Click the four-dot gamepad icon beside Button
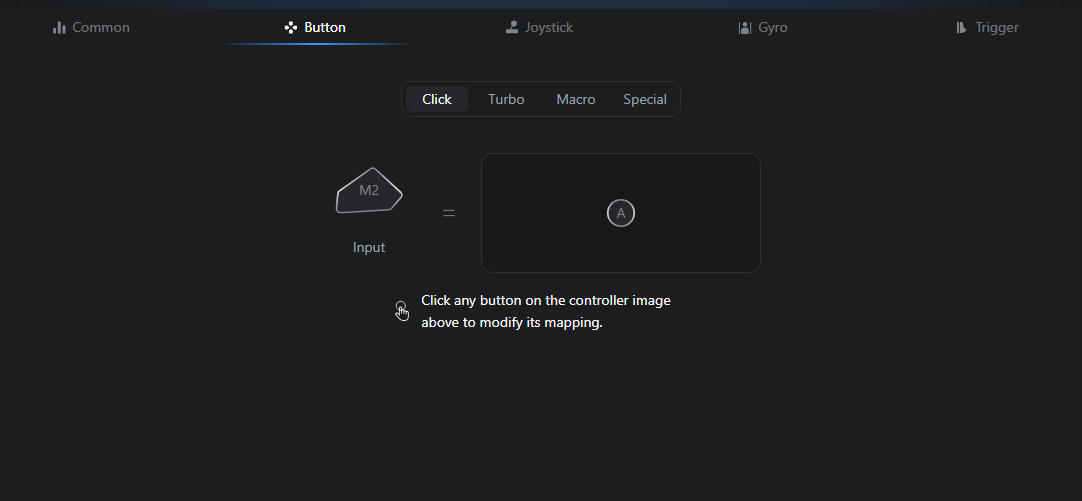1082x501 pixels. [x=291, y=28]
